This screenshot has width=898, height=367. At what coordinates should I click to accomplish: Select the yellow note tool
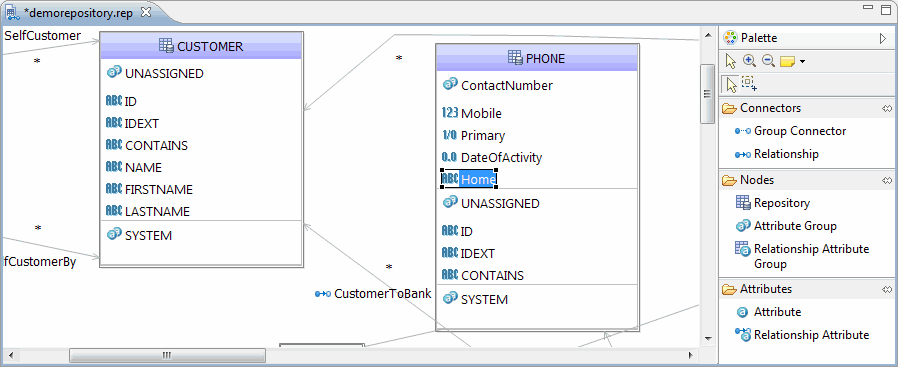click(787, 61)
